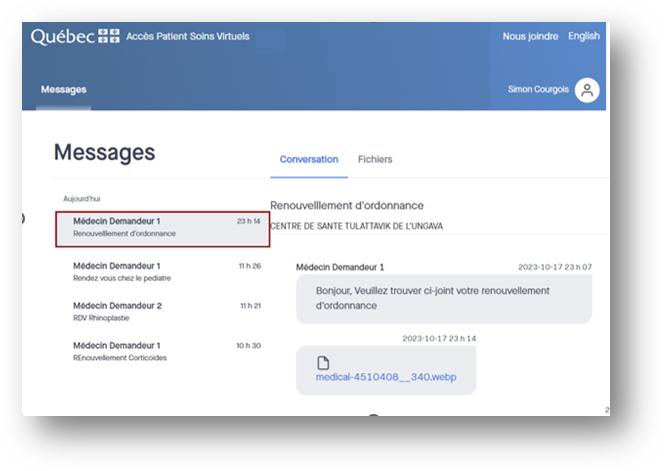Click the Simon Courgois user name
Screen dimensions: 664x471
[x=538, y=89]
